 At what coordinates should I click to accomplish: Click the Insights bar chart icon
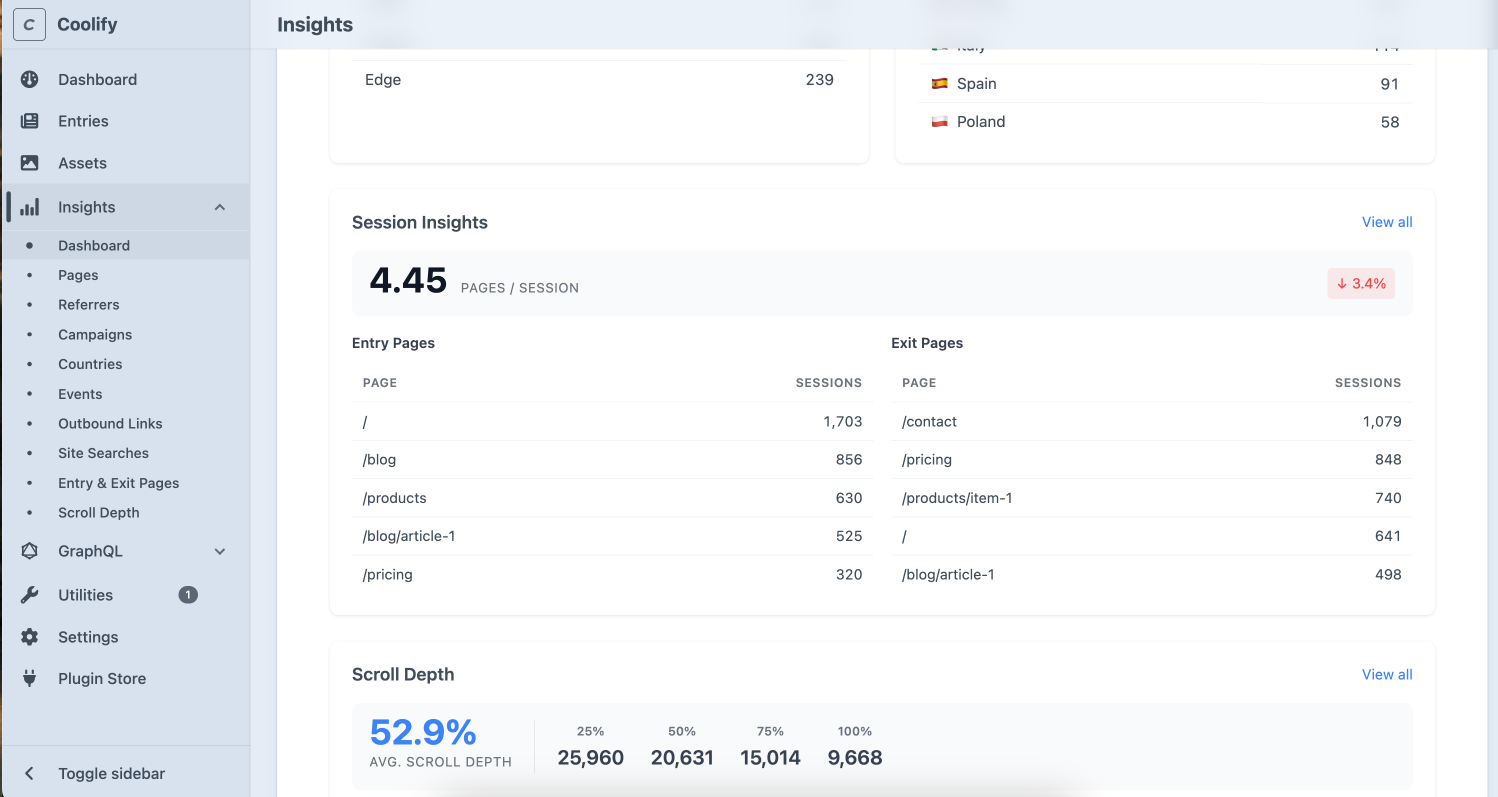point(29,207)
